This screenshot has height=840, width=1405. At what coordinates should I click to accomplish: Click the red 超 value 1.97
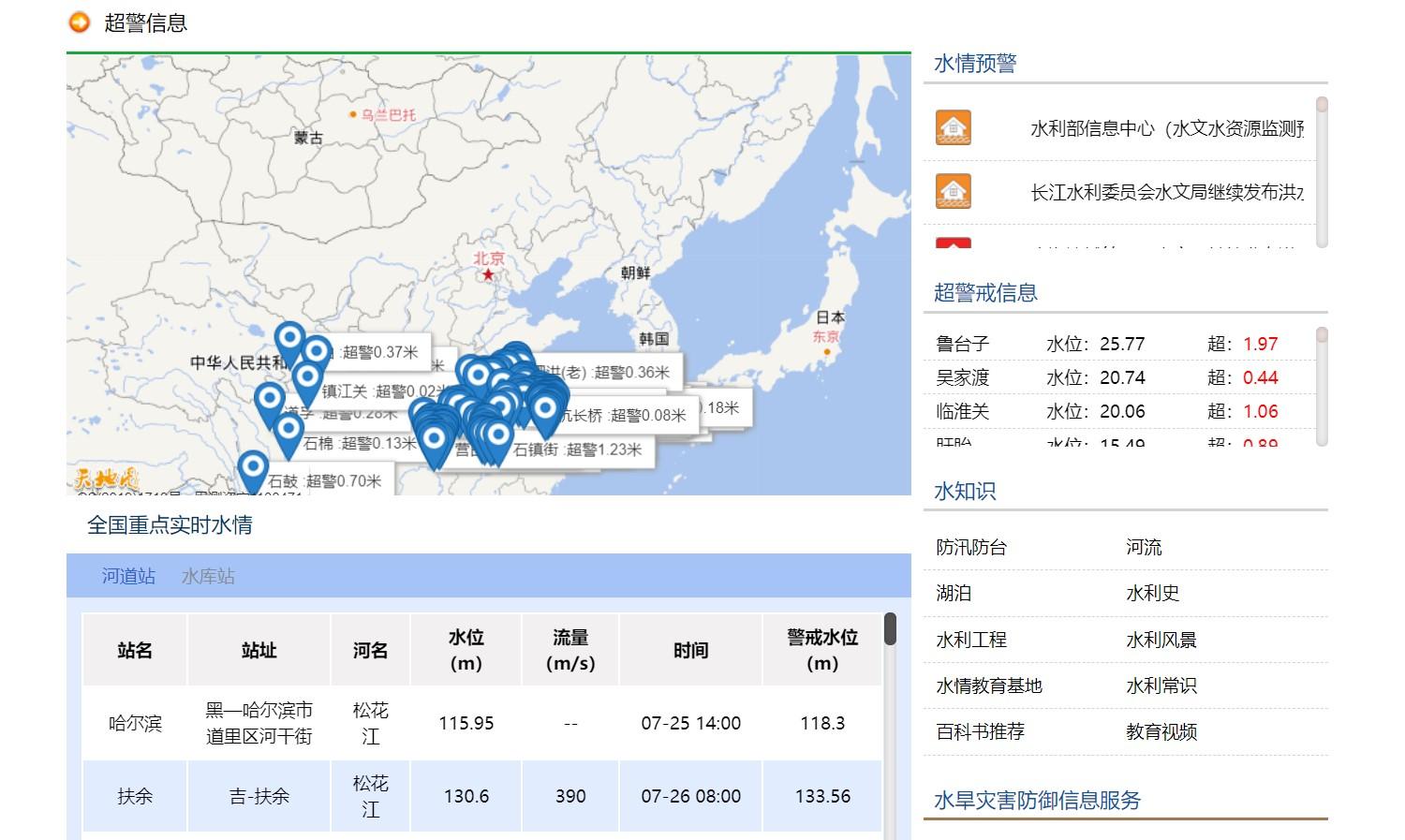pos(1260,344)
